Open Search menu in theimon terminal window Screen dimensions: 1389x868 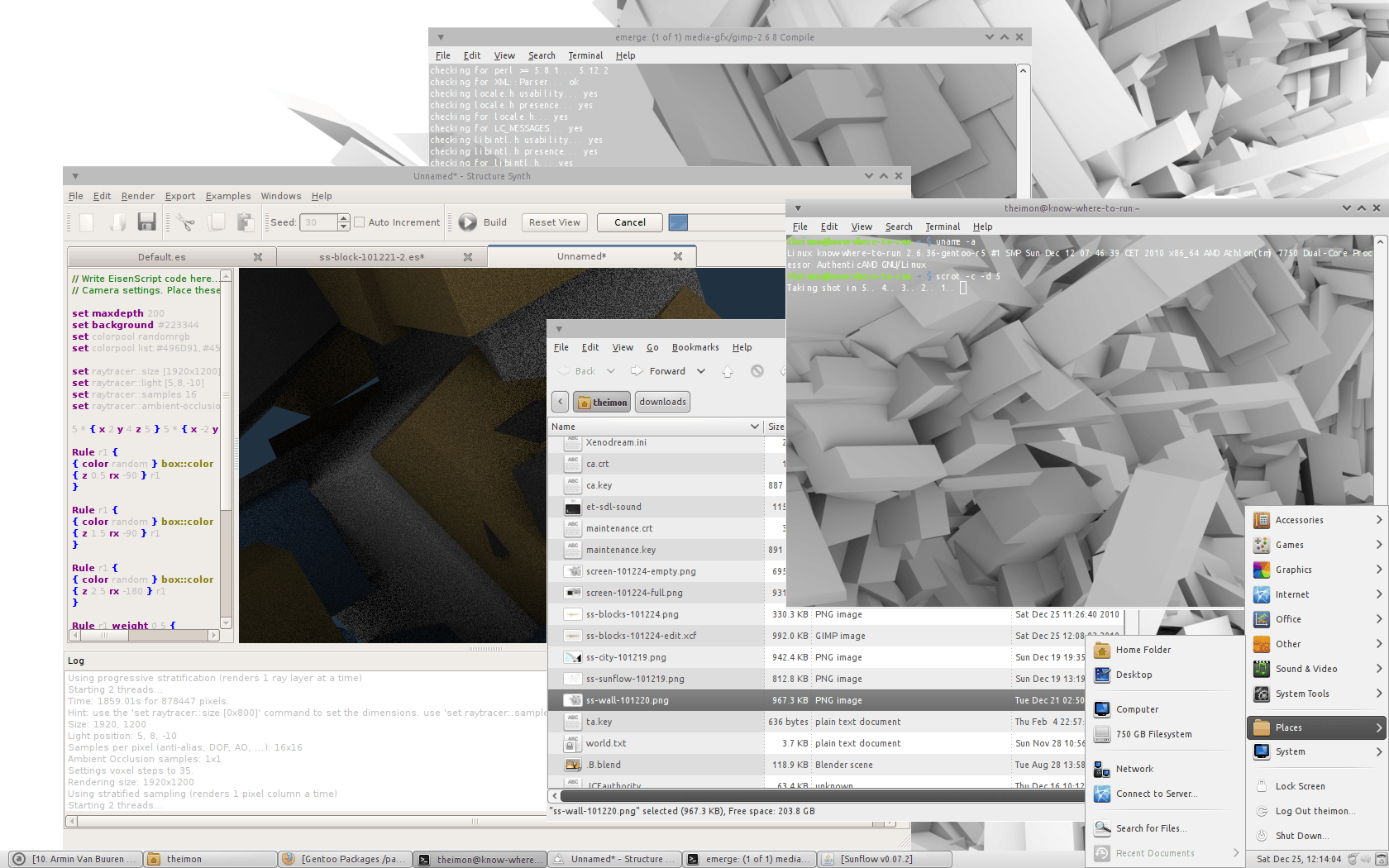(899, 227)
